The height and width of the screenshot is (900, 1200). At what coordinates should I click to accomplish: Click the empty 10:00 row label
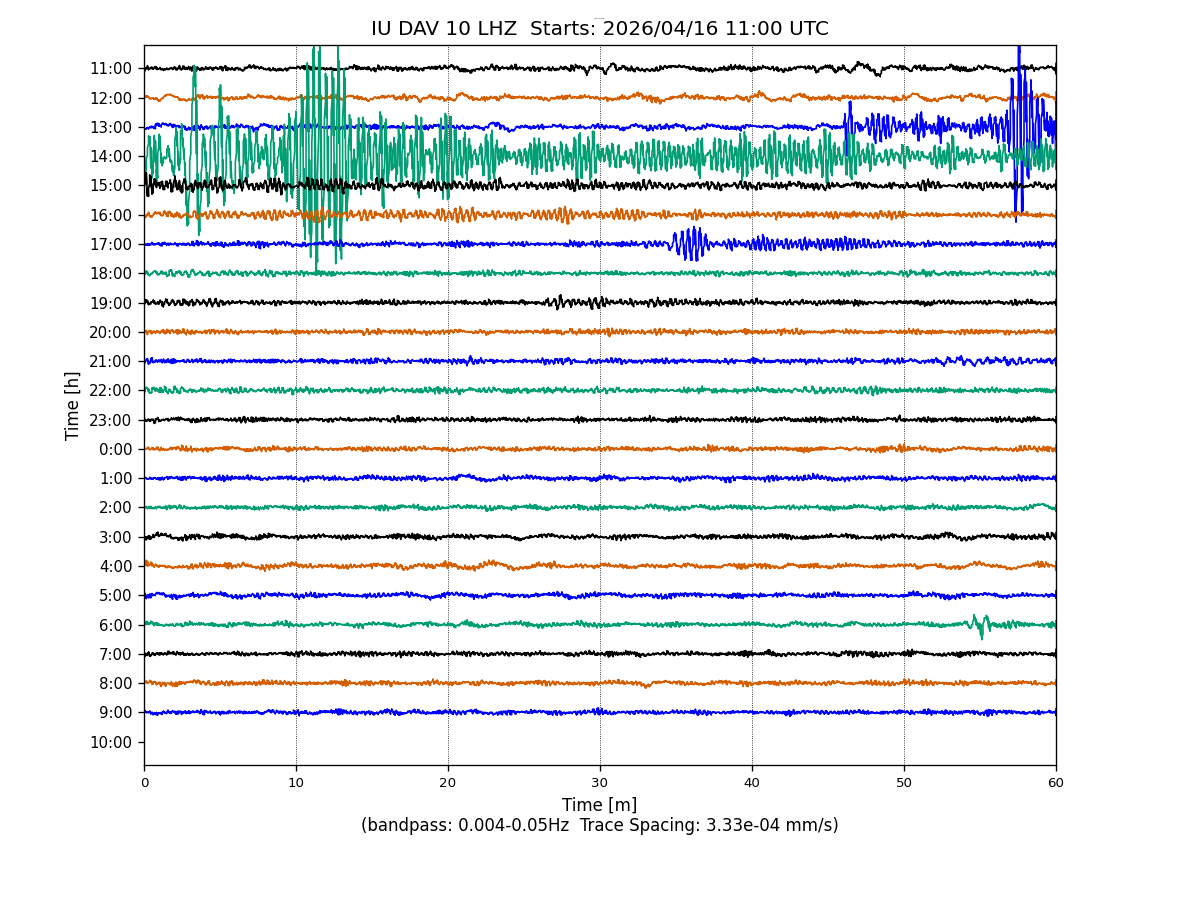click(x=110, y=743)
